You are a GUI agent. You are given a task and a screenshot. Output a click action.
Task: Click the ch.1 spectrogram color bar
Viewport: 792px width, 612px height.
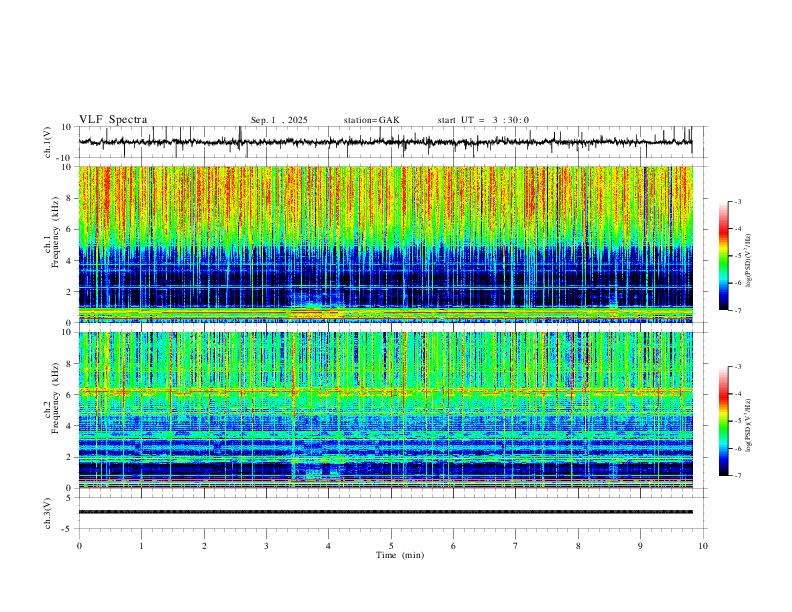[x=723, y=256]
